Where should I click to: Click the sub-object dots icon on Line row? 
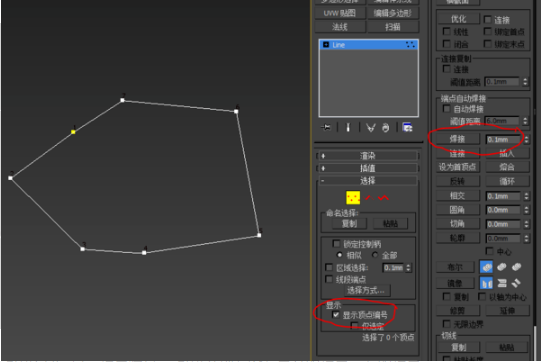[x=410, y=45]
